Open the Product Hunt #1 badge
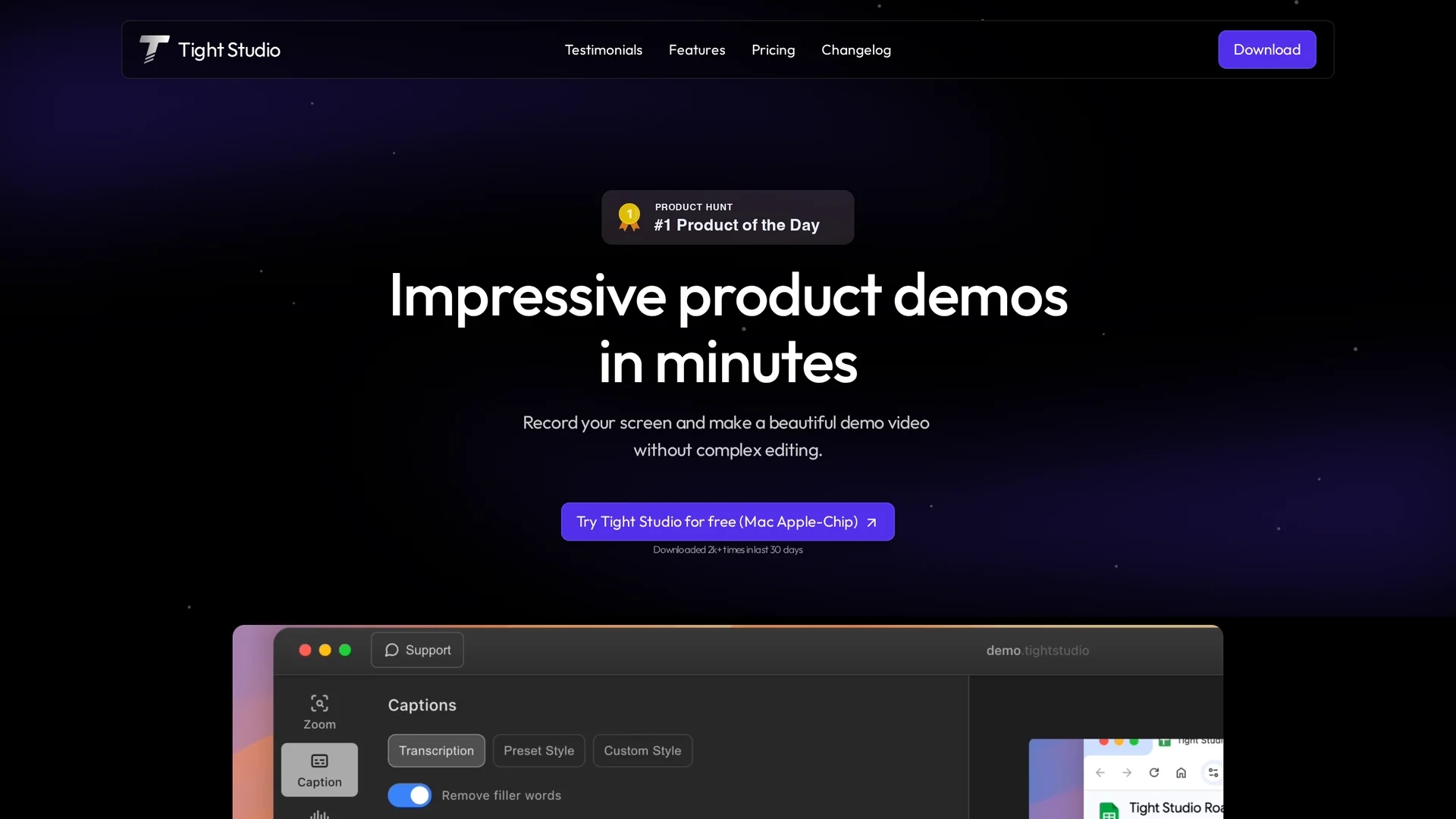The width and height of the screenshot is (1456, 819). (x=728, y=218)
